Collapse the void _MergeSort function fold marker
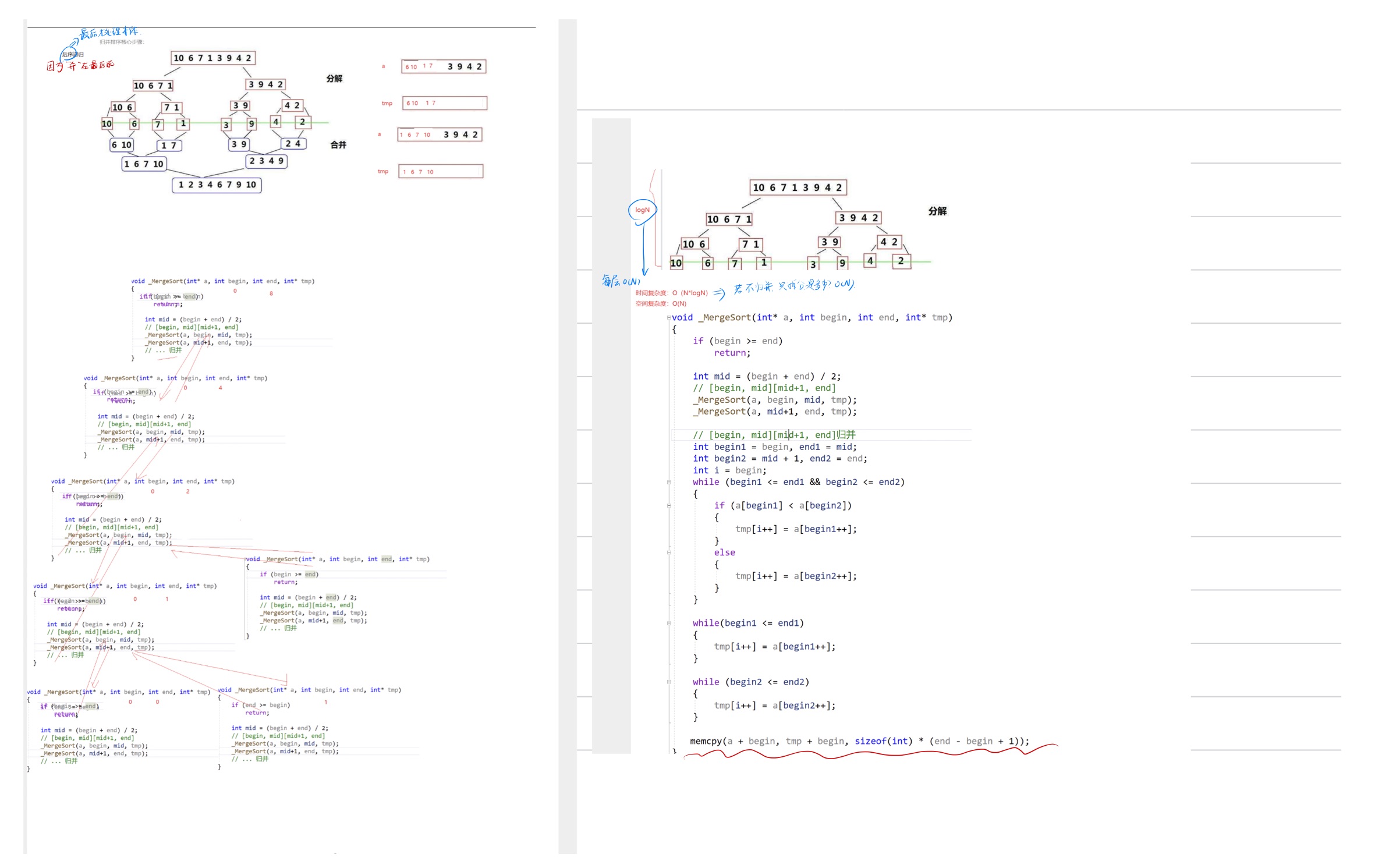1389x868 pixels. pyautogui.click(x=668, y=318)
